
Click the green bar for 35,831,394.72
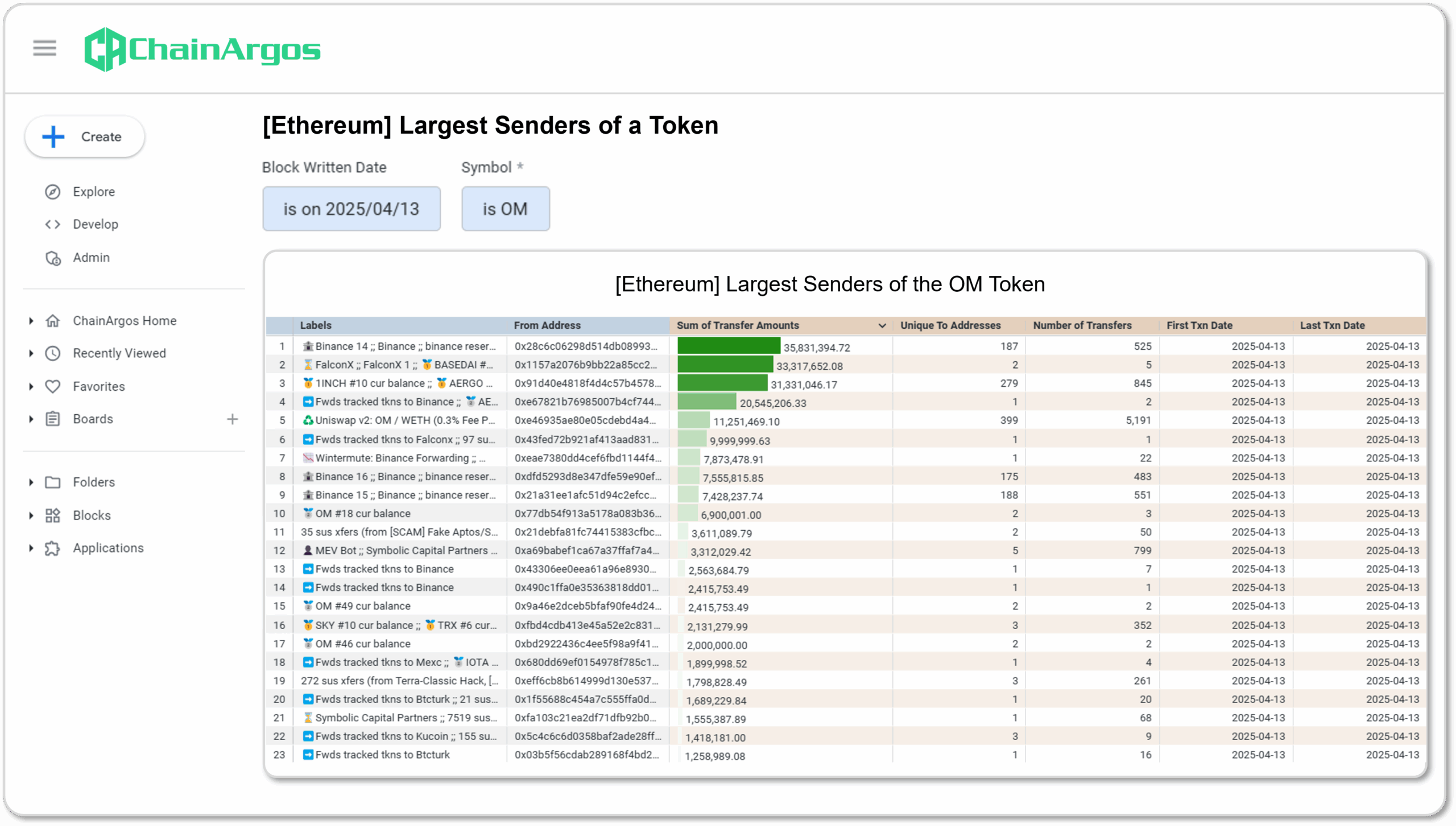coord(729,346)
